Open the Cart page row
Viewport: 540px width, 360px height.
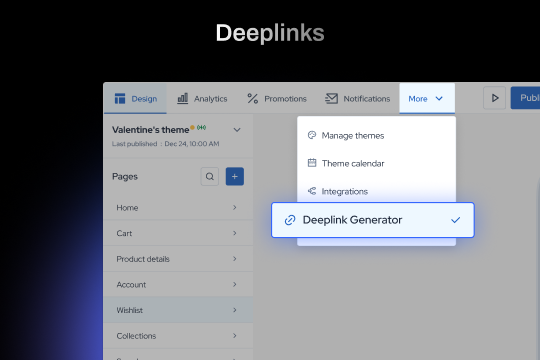(178, 233)
